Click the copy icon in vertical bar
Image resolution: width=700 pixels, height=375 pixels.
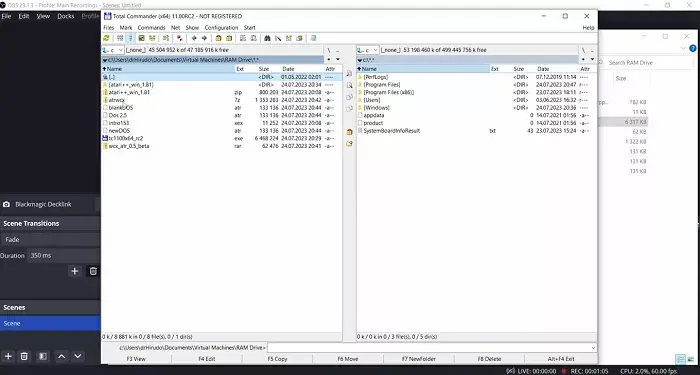tap(349, 96)
